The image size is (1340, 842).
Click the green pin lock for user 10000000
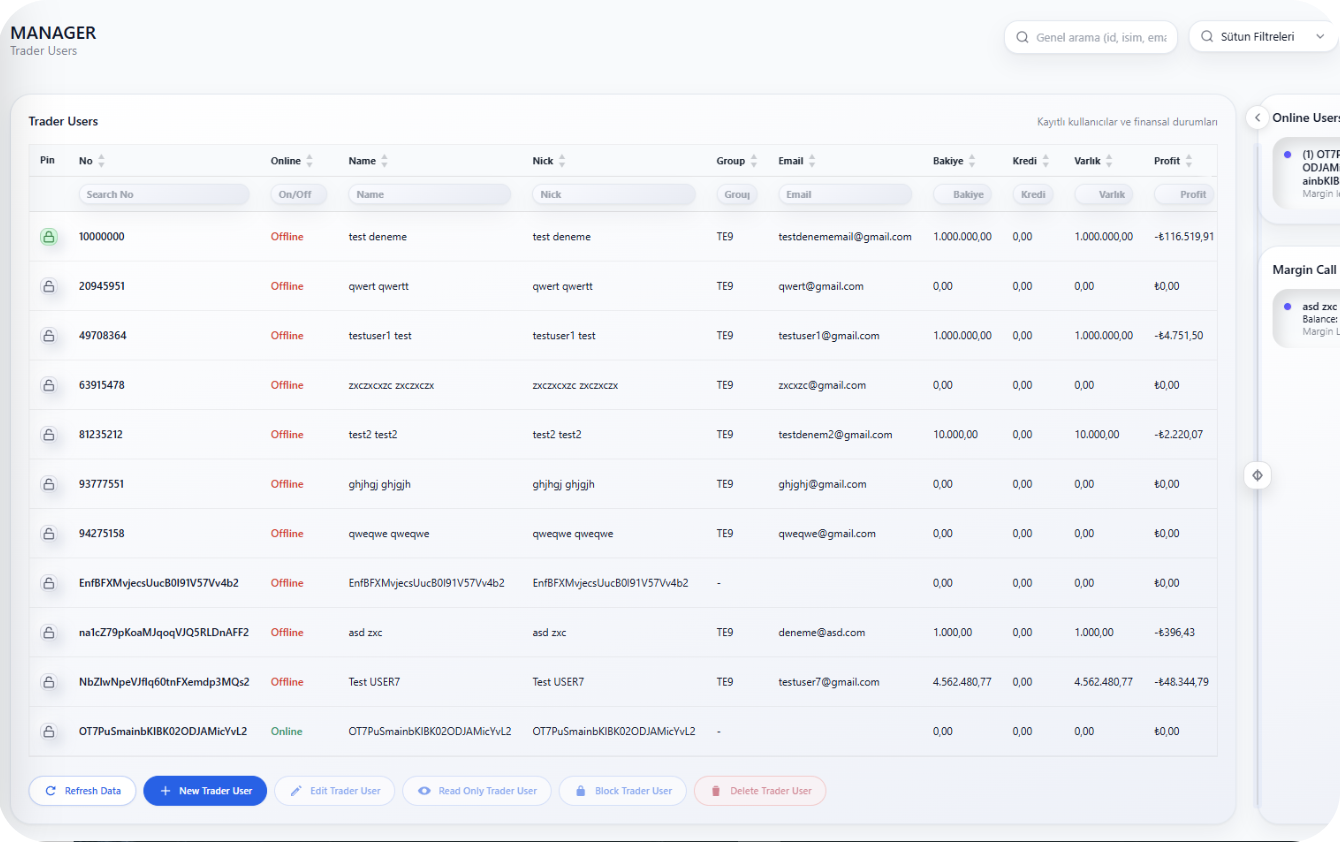point(48,237)
